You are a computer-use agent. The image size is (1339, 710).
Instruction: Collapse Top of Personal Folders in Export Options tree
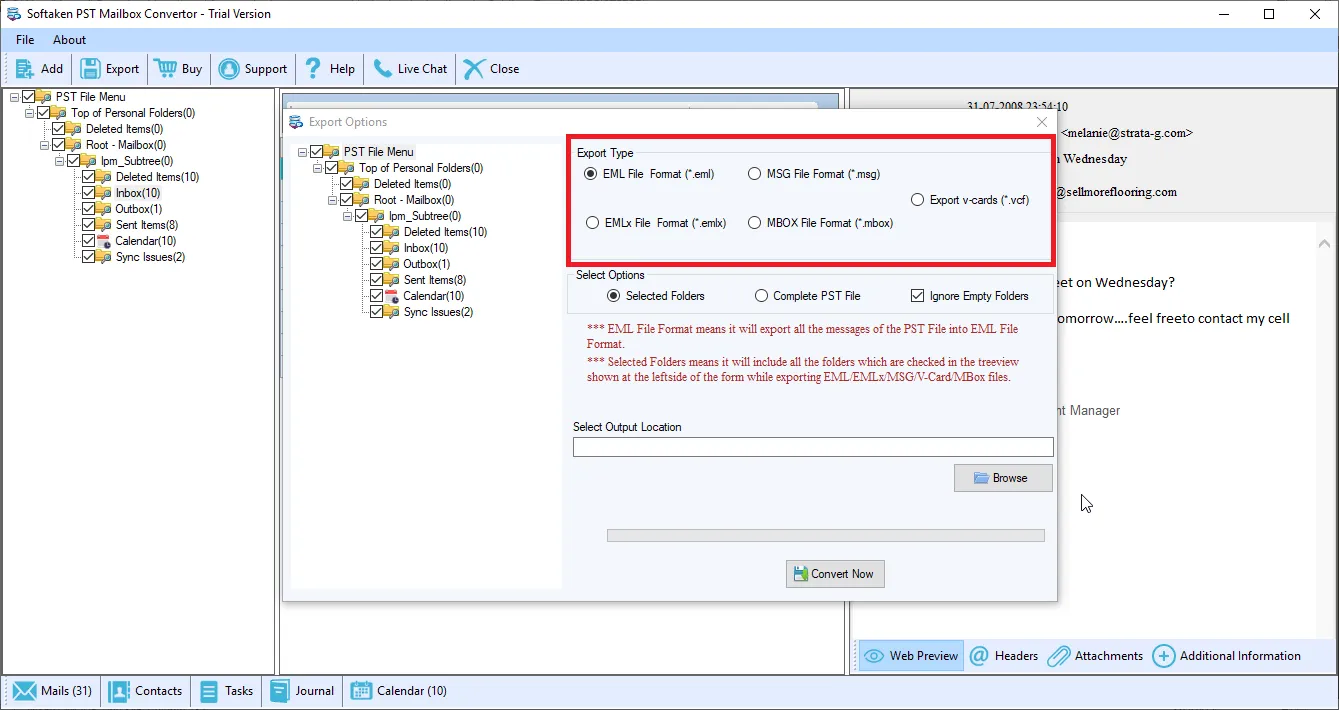point(317,168)
